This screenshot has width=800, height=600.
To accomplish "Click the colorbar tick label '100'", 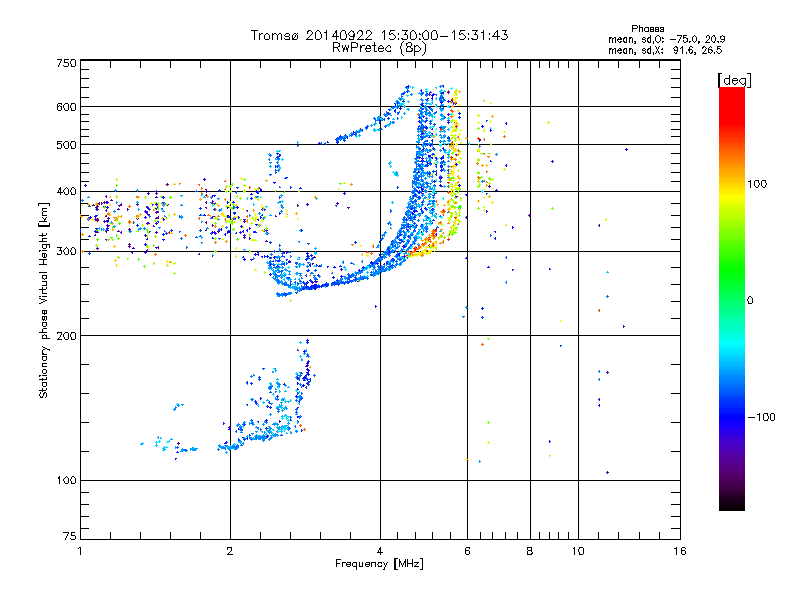I will (757, 184).
